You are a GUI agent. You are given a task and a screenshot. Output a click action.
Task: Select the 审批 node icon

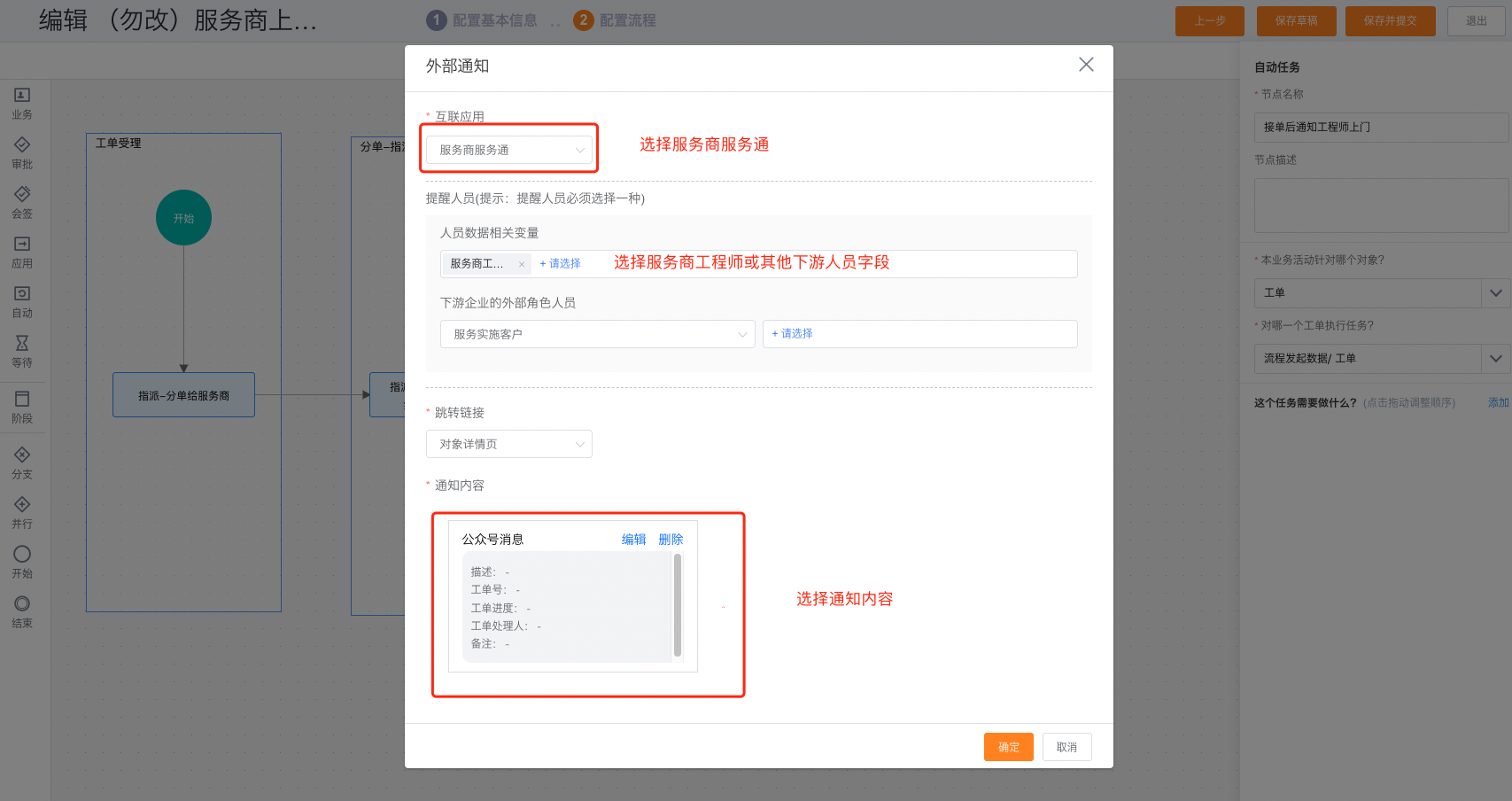22,144
